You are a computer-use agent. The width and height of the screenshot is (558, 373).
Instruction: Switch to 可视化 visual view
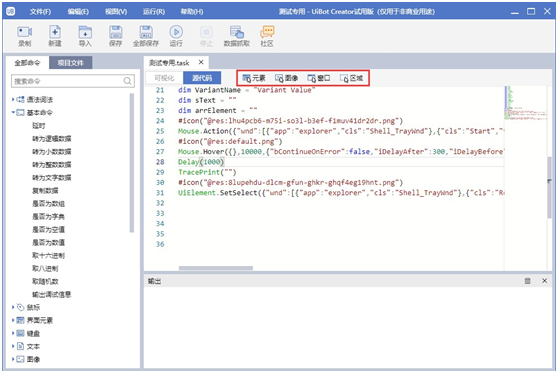[x=164, y=78]
